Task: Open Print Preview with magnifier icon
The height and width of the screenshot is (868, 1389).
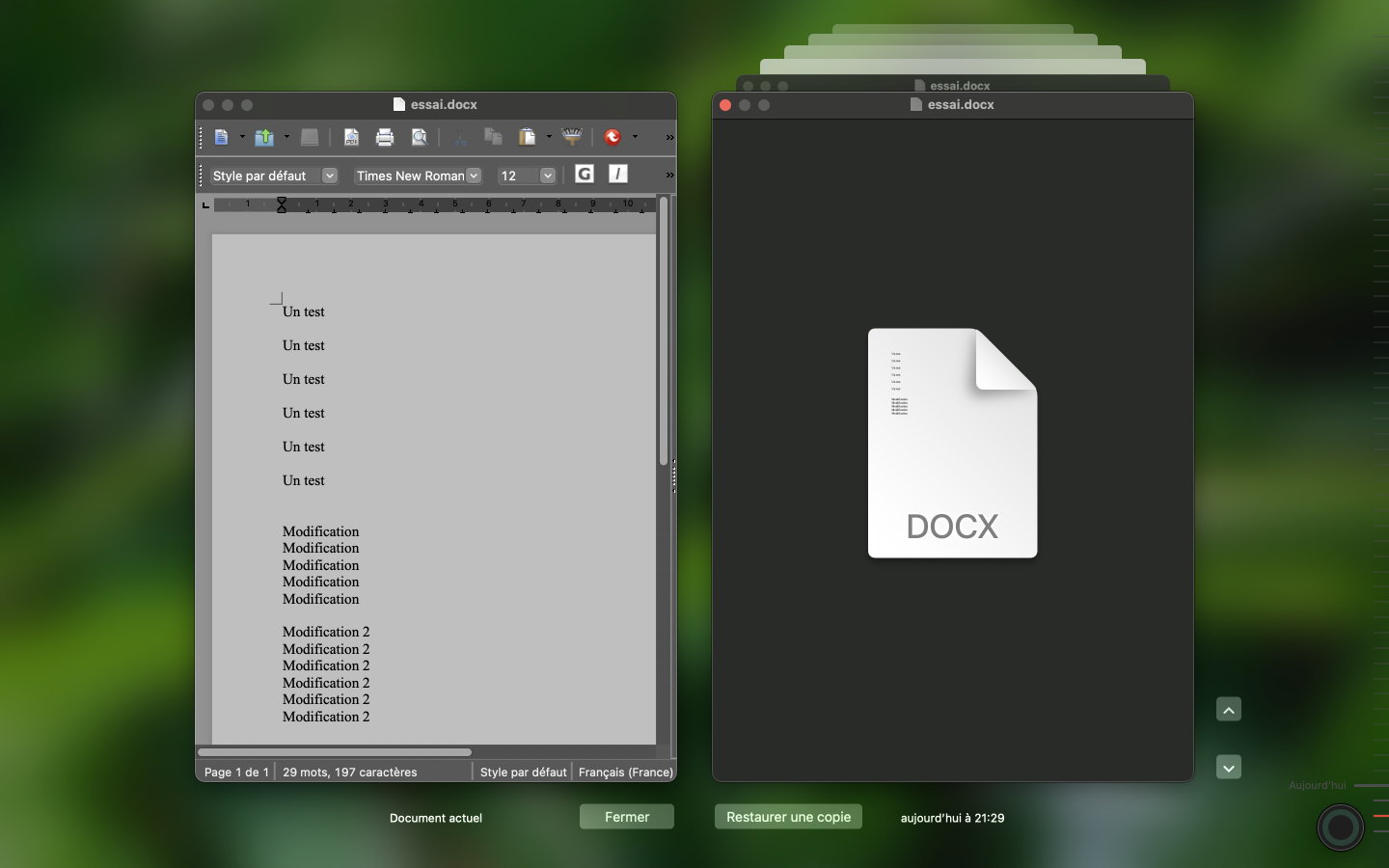Action: 420,137
